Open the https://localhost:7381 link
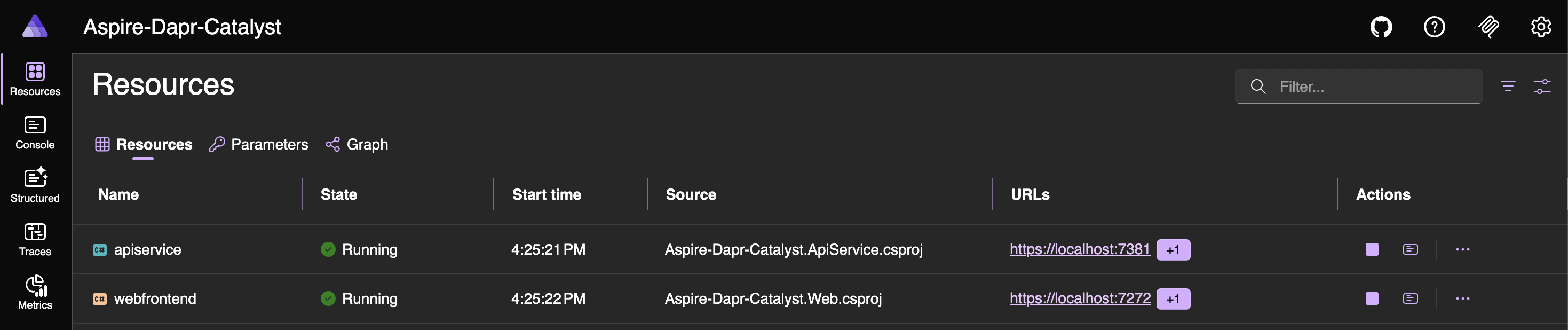The width and height of the screenshot is (1568, 330). pos(1079,249)
